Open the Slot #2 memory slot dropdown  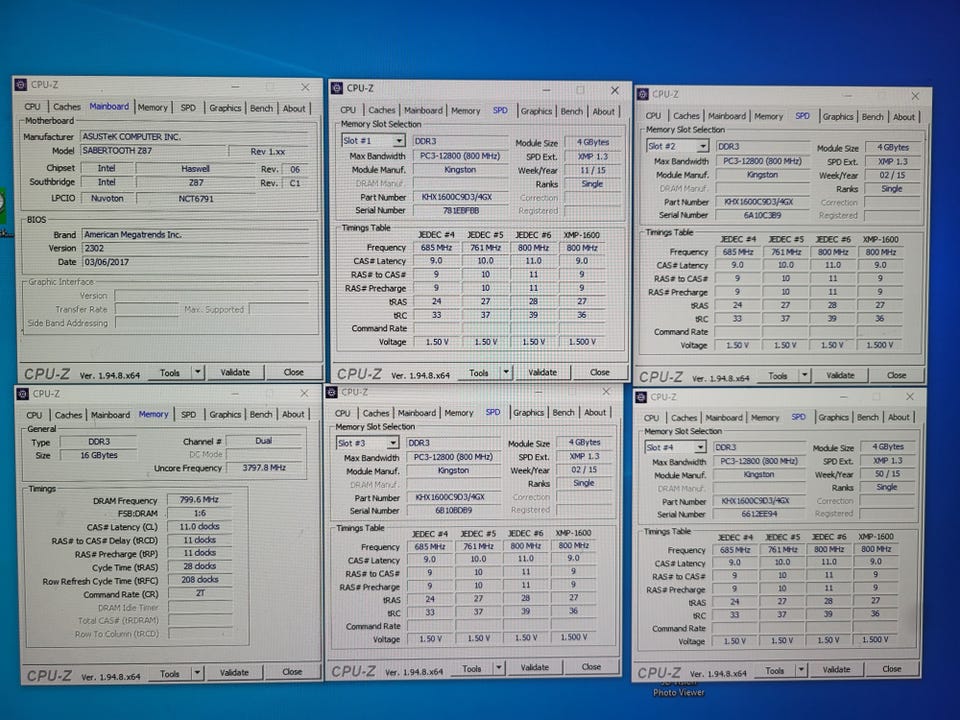pyautogui.click(x=703, y=146)
